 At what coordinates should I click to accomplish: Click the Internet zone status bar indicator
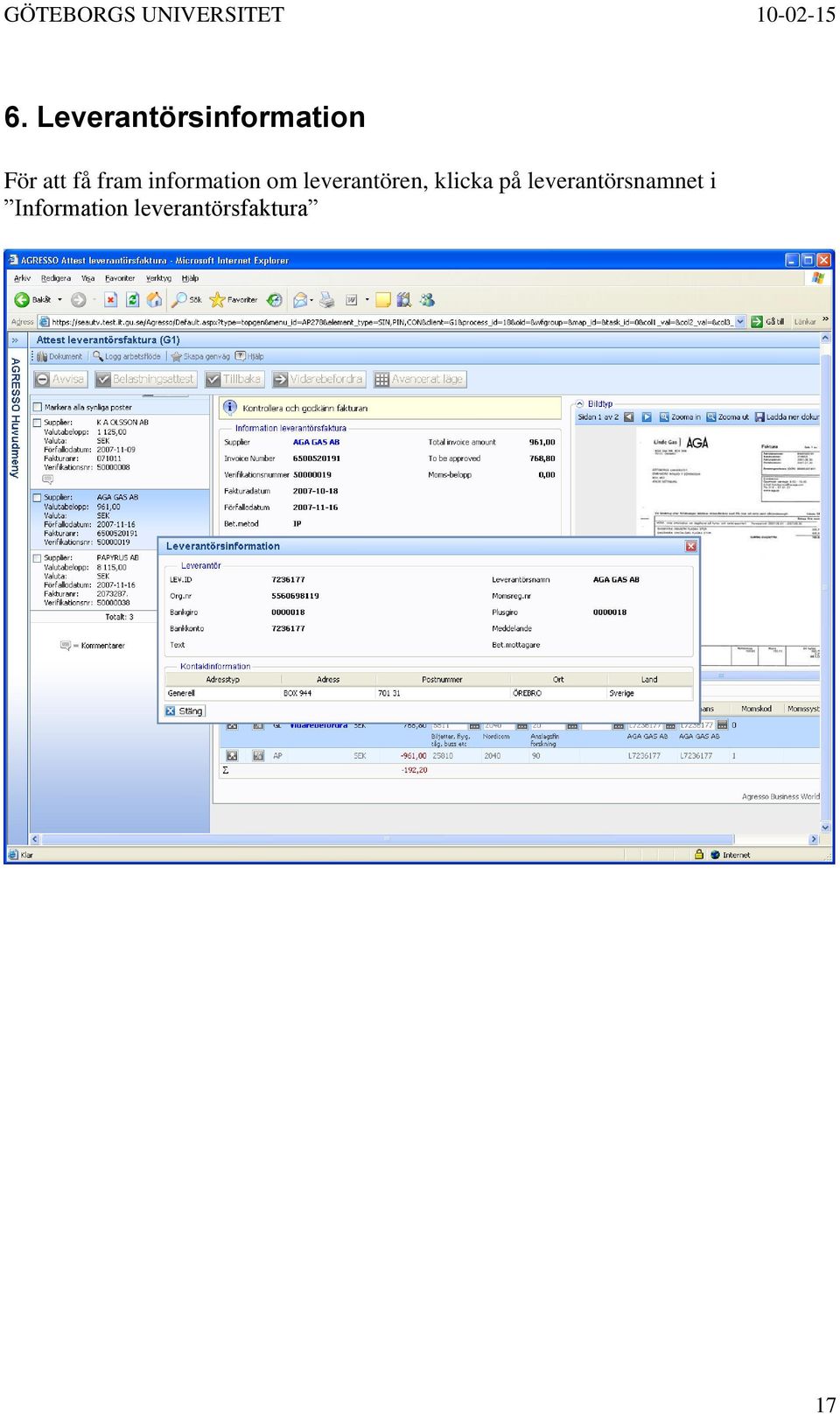730,855
